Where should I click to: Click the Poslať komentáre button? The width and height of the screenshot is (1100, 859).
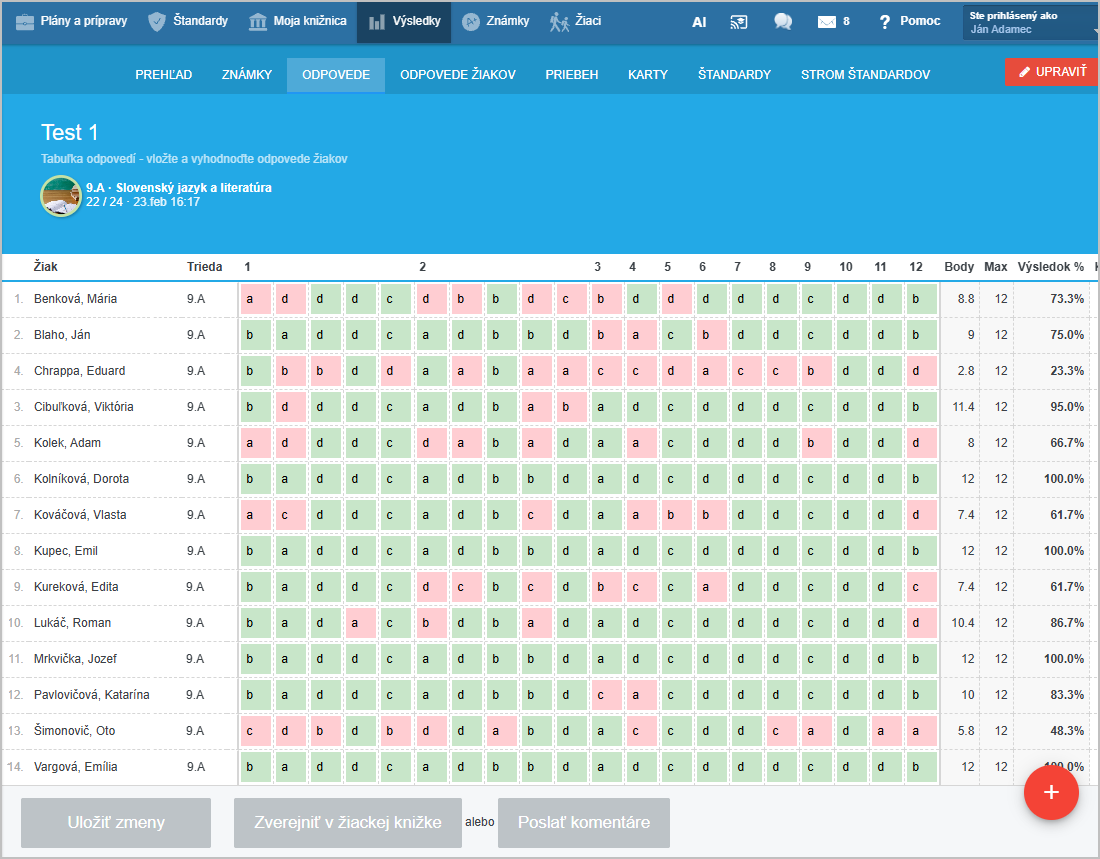tap(584, 823)
